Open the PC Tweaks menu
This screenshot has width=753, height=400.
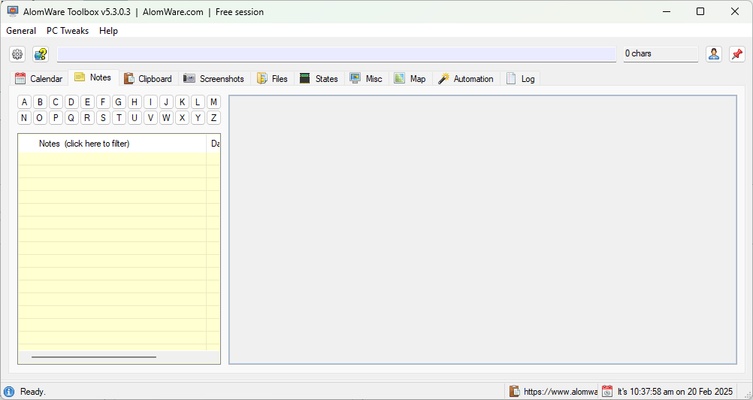(x=68, y=31)
